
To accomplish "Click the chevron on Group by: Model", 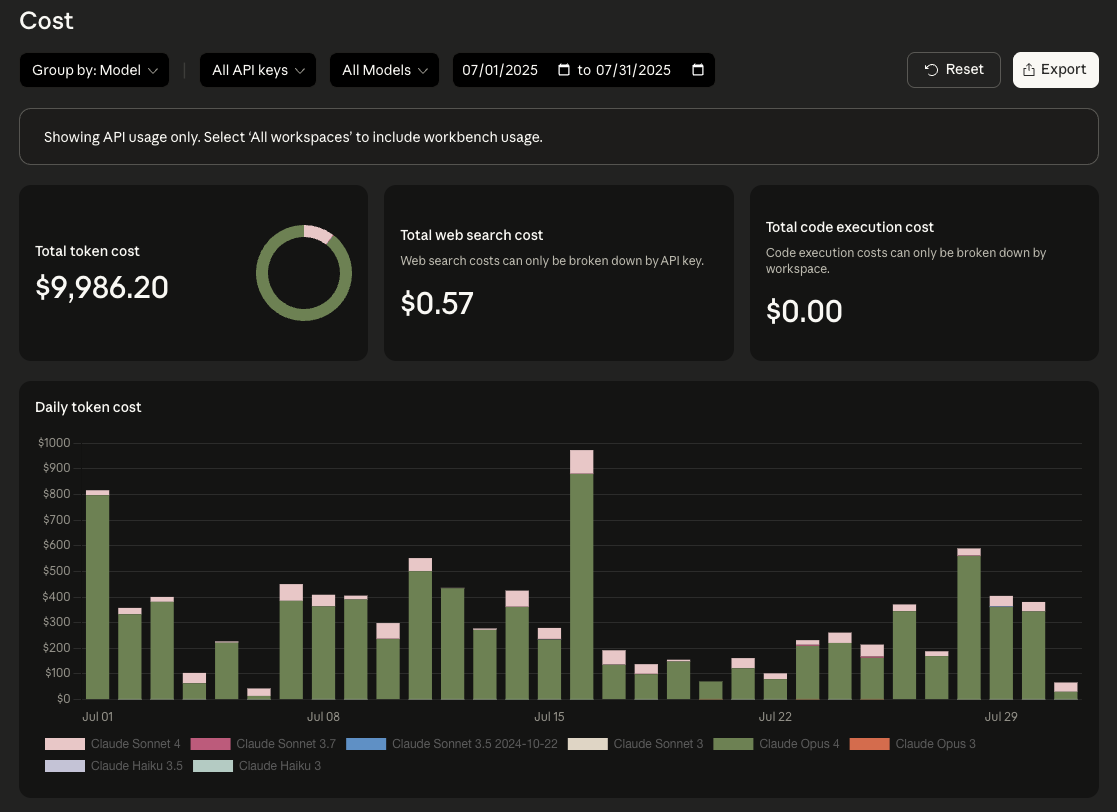I will (x=153, y=70).
